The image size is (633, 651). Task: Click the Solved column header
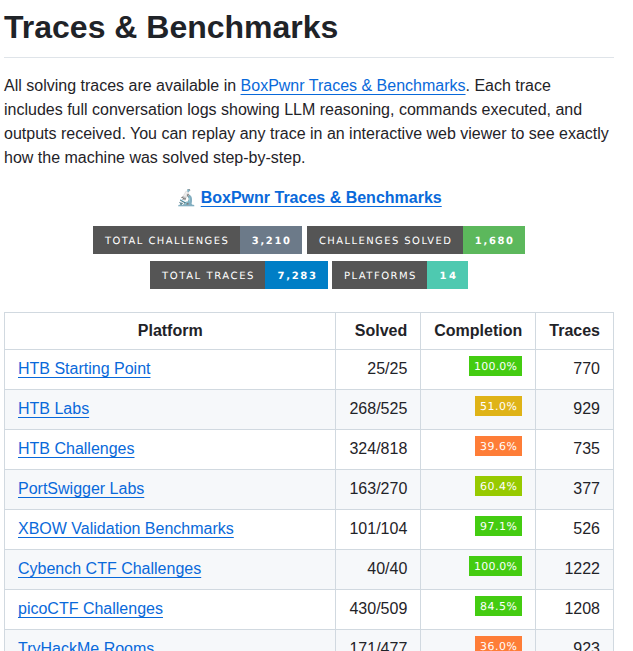(x=378, y=331)
